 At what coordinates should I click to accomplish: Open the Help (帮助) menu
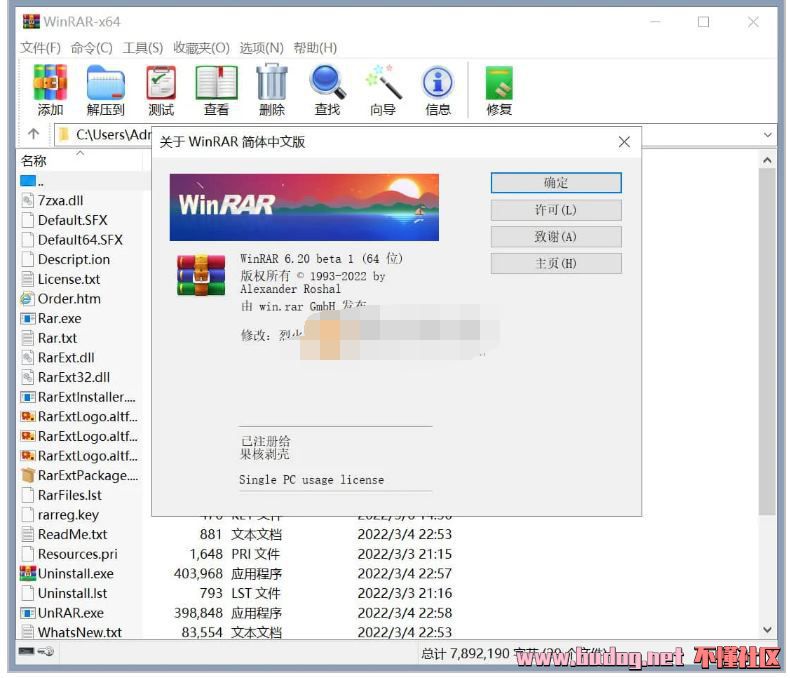click(x=315, y=48)
